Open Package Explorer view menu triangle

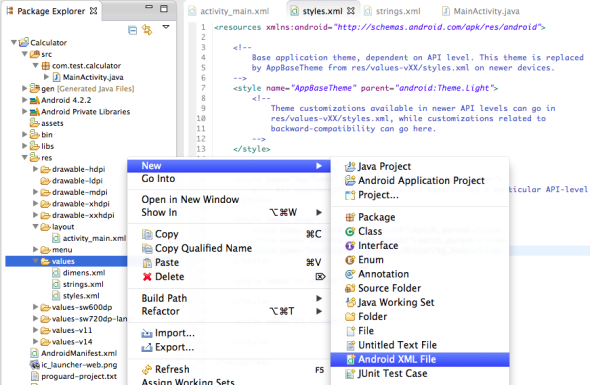point(166,27)
